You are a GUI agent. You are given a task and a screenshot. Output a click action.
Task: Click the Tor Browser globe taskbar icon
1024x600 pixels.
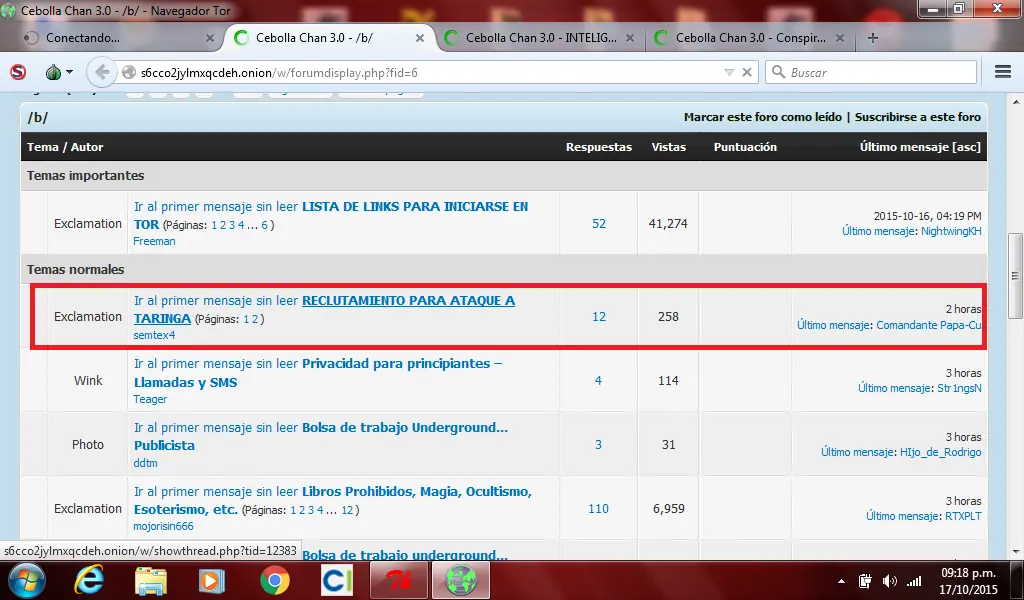click(x=461, y=580)
